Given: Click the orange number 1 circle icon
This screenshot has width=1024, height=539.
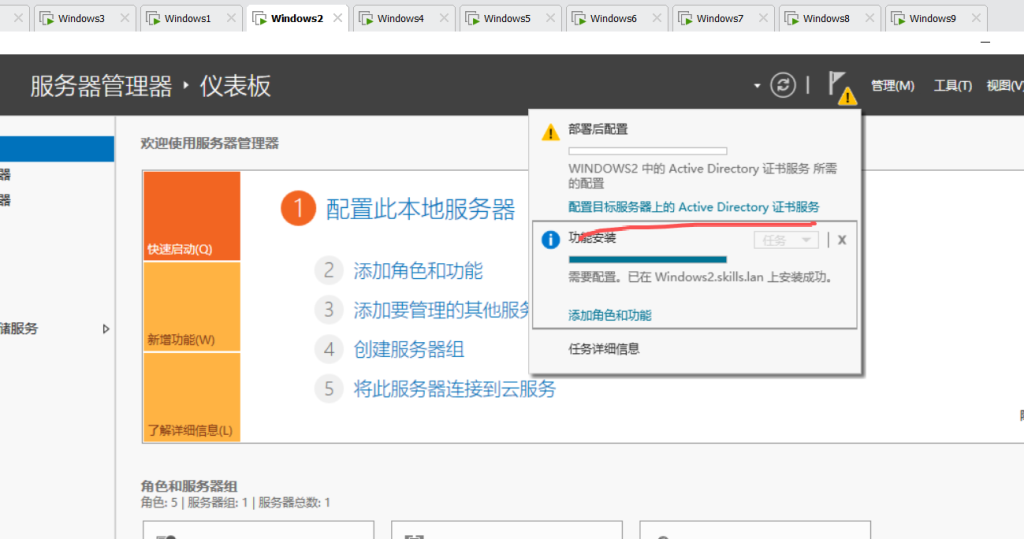Looking at the screenshot, I should [x=298, y=209].
